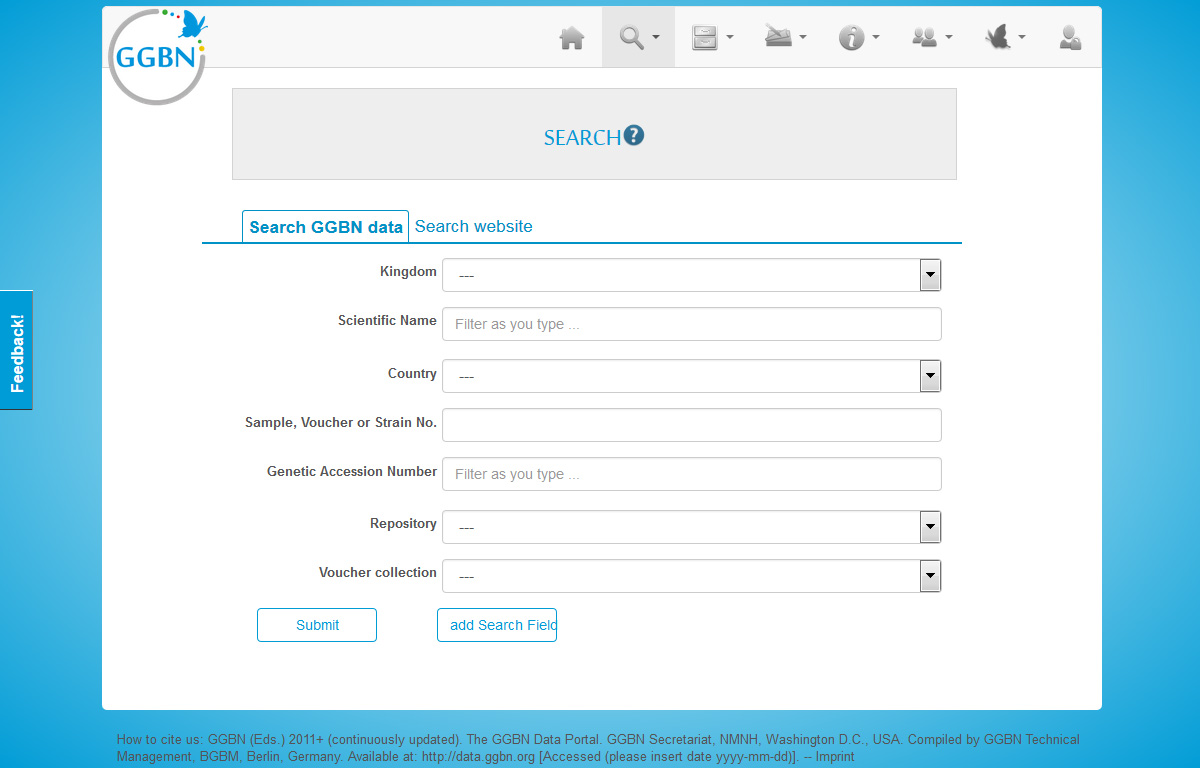Open the Feedback side tab
1200x768 pixels.
pyautogui.click(x=16, y=350)
